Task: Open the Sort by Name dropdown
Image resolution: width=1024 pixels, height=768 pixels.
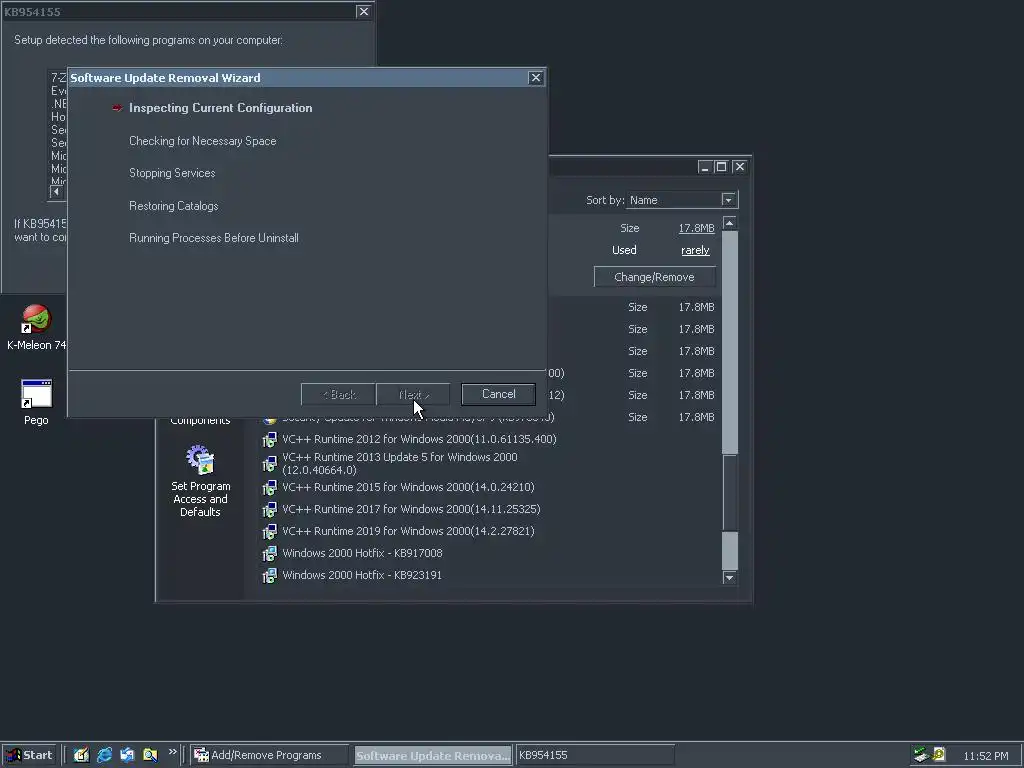Action: (x=729, y=200)
